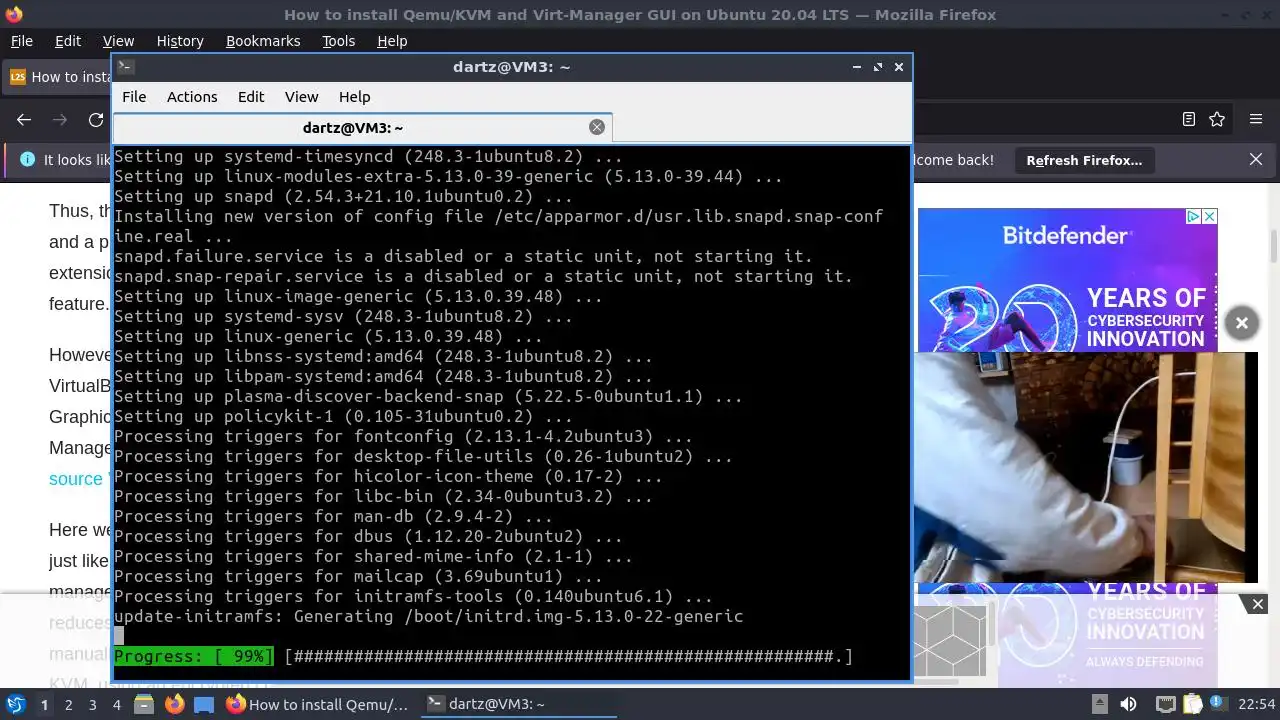The width and height of the screenshot is (1280, 720).
Task: Open clipboard manager tray icon
Action: click(1193, 704)
